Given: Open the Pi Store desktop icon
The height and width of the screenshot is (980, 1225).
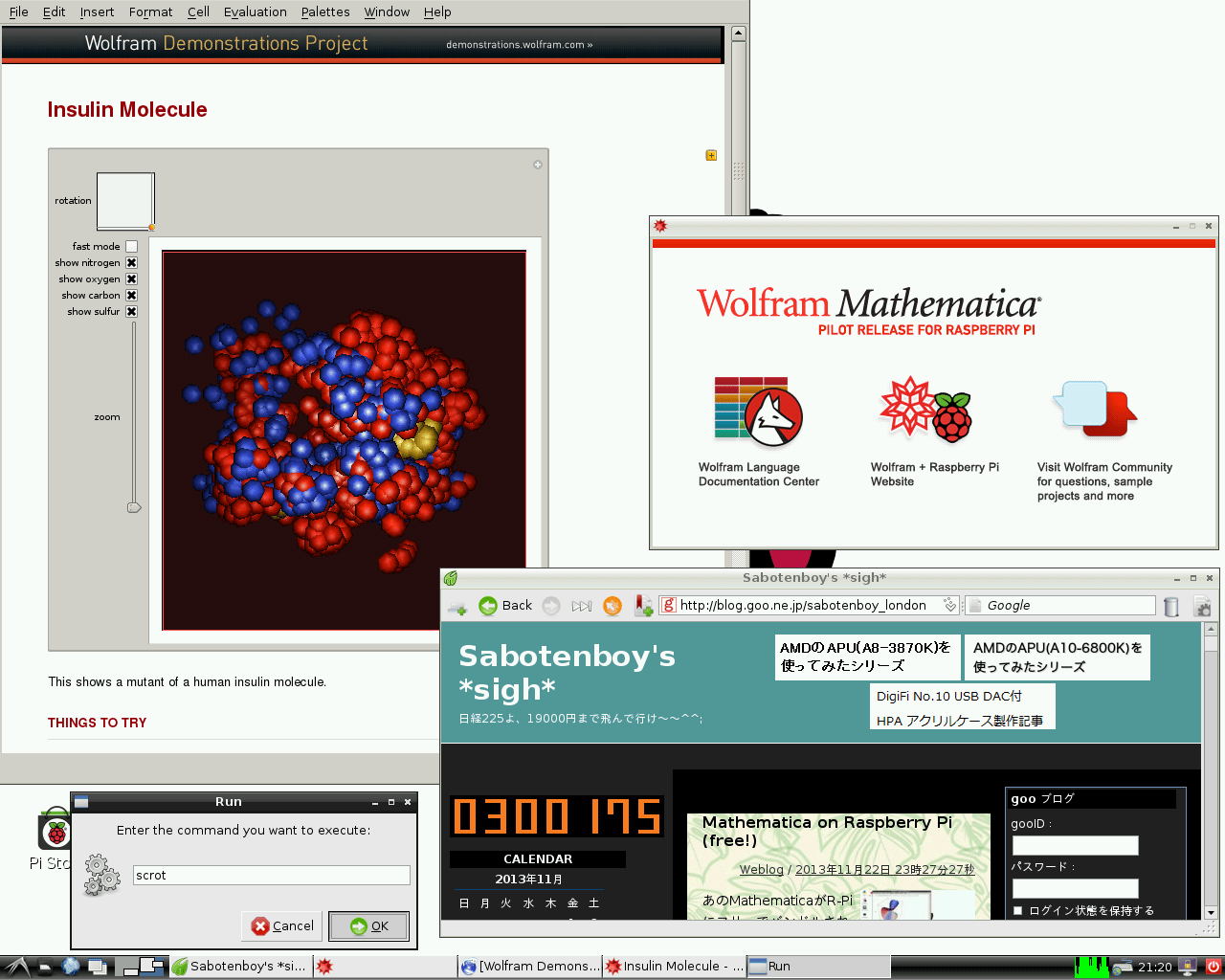Looking at the screenshot, I should (x=56, y=831).
